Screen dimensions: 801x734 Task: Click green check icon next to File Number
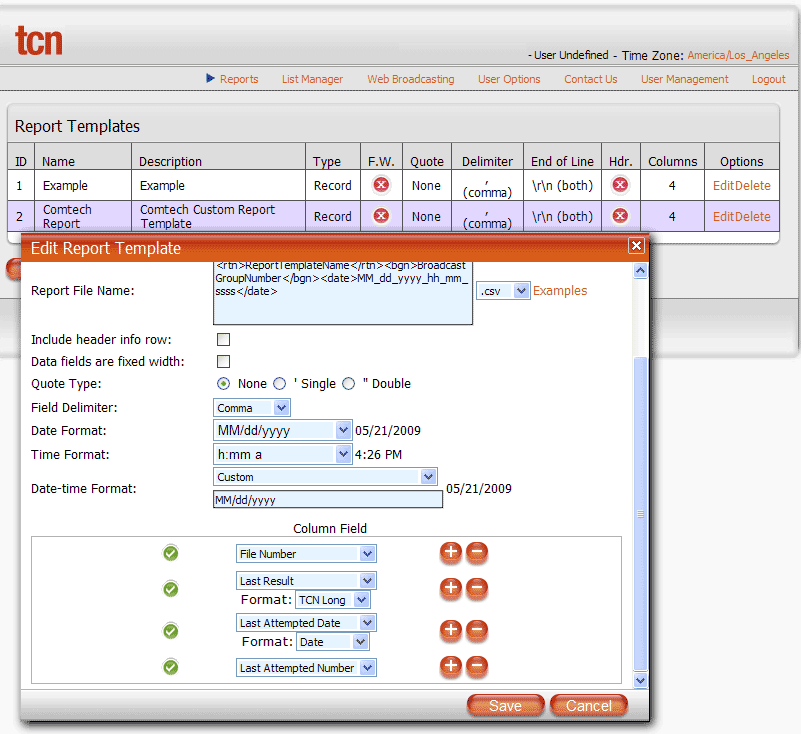(171, 553)
